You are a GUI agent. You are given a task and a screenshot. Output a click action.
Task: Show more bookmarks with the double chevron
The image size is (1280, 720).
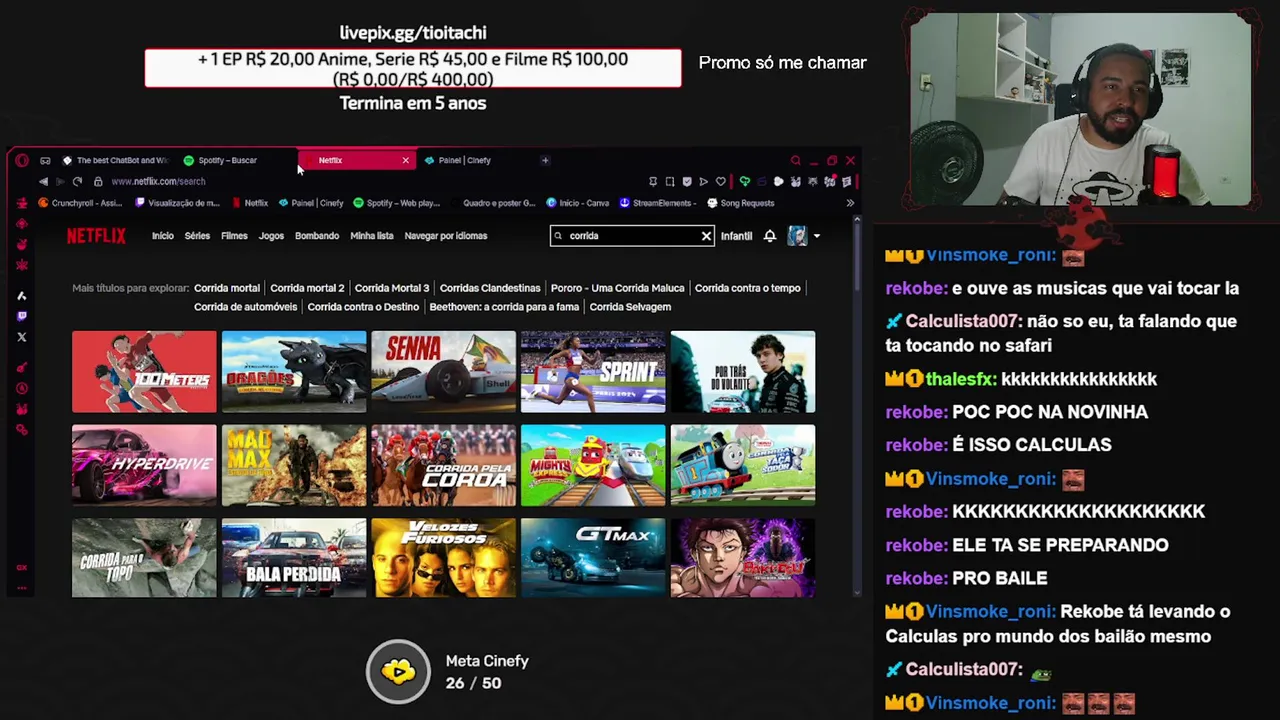point(850,203)
